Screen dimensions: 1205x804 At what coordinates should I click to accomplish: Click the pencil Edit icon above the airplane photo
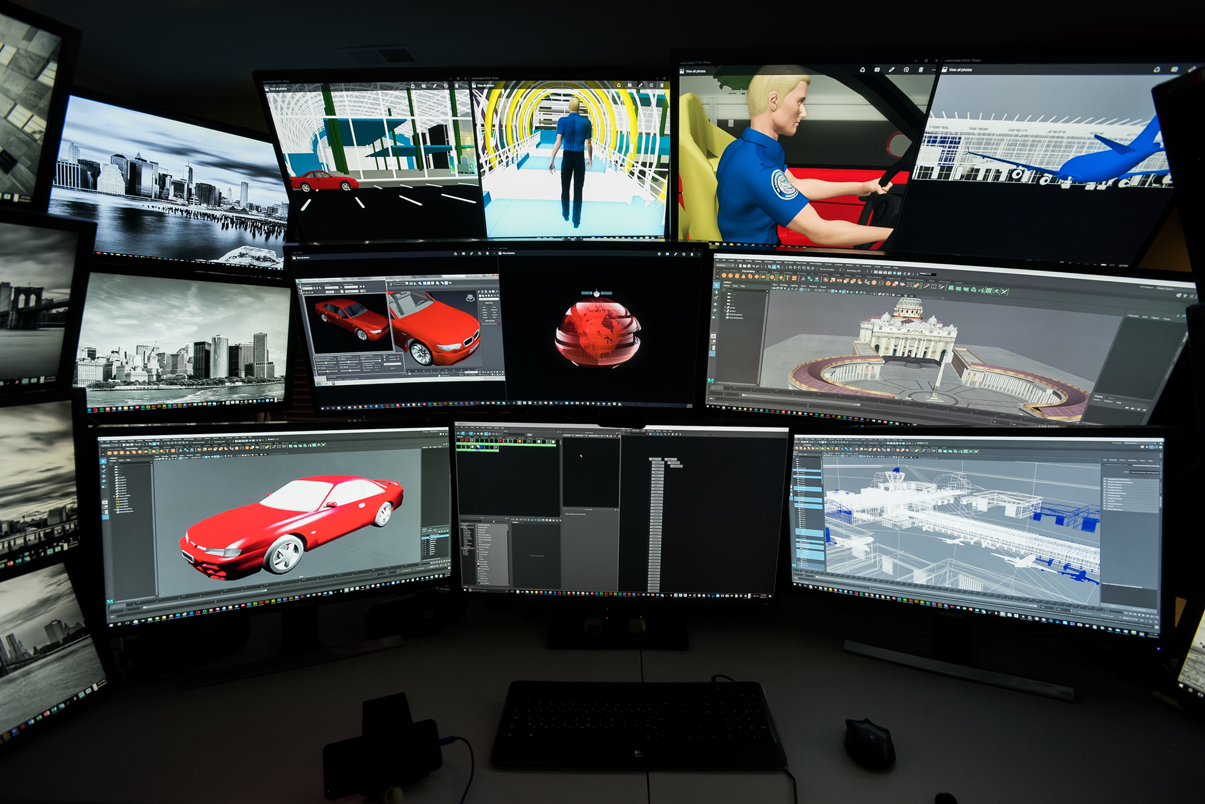[x=1192, y=69]
